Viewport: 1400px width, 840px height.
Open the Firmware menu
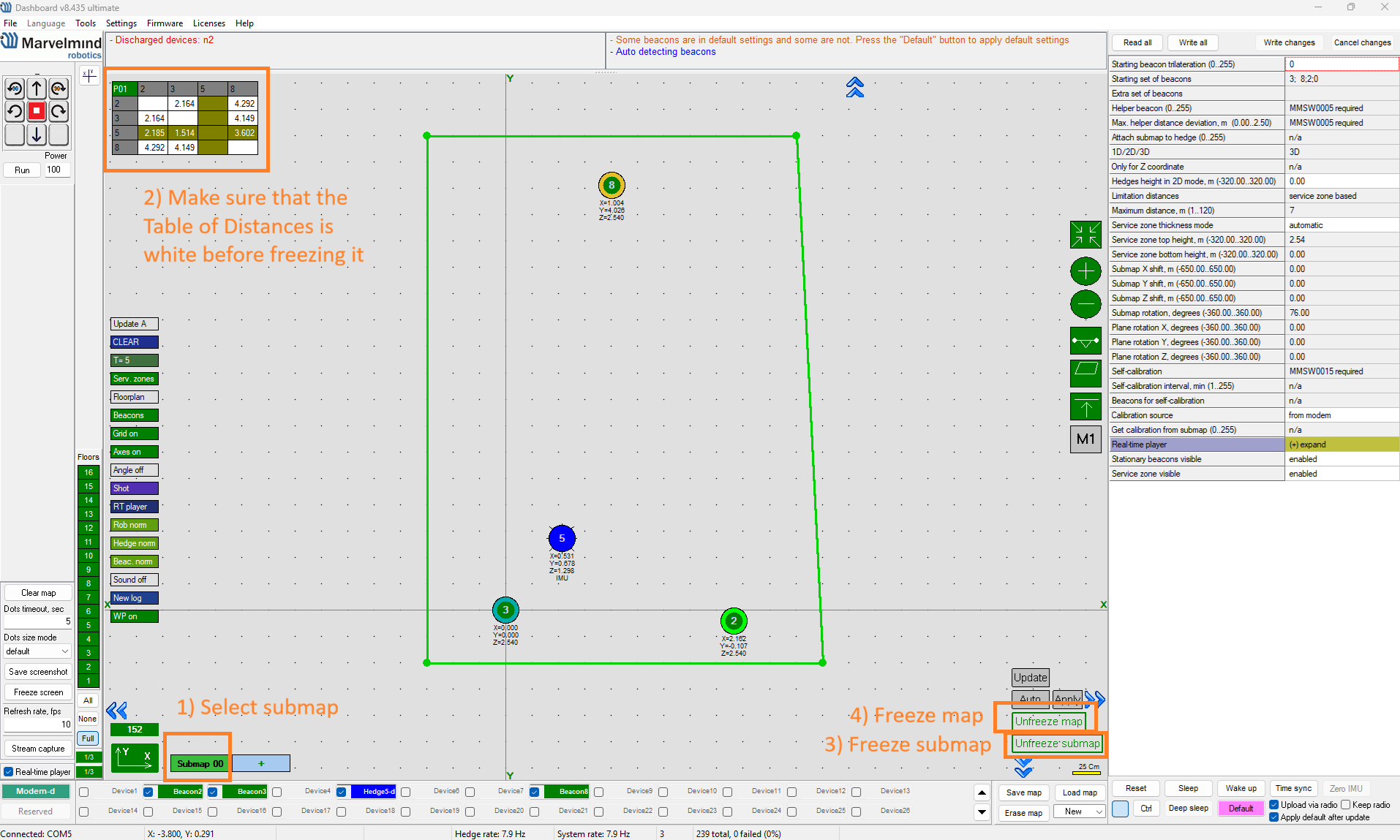click(x=165, y=23)
